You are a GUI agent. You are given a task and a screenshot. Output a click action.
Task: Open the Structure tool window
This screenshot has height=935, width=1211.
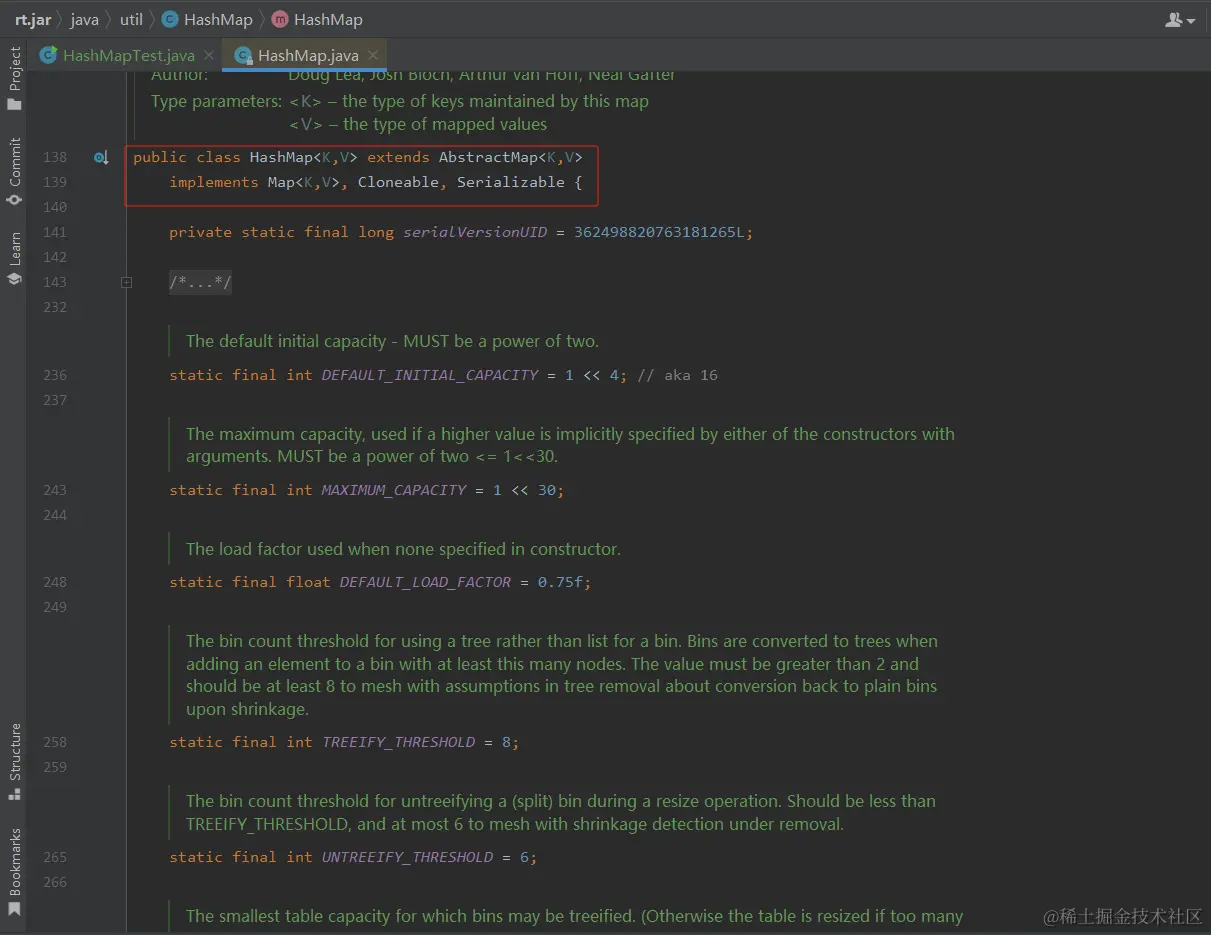coord(14,761)
